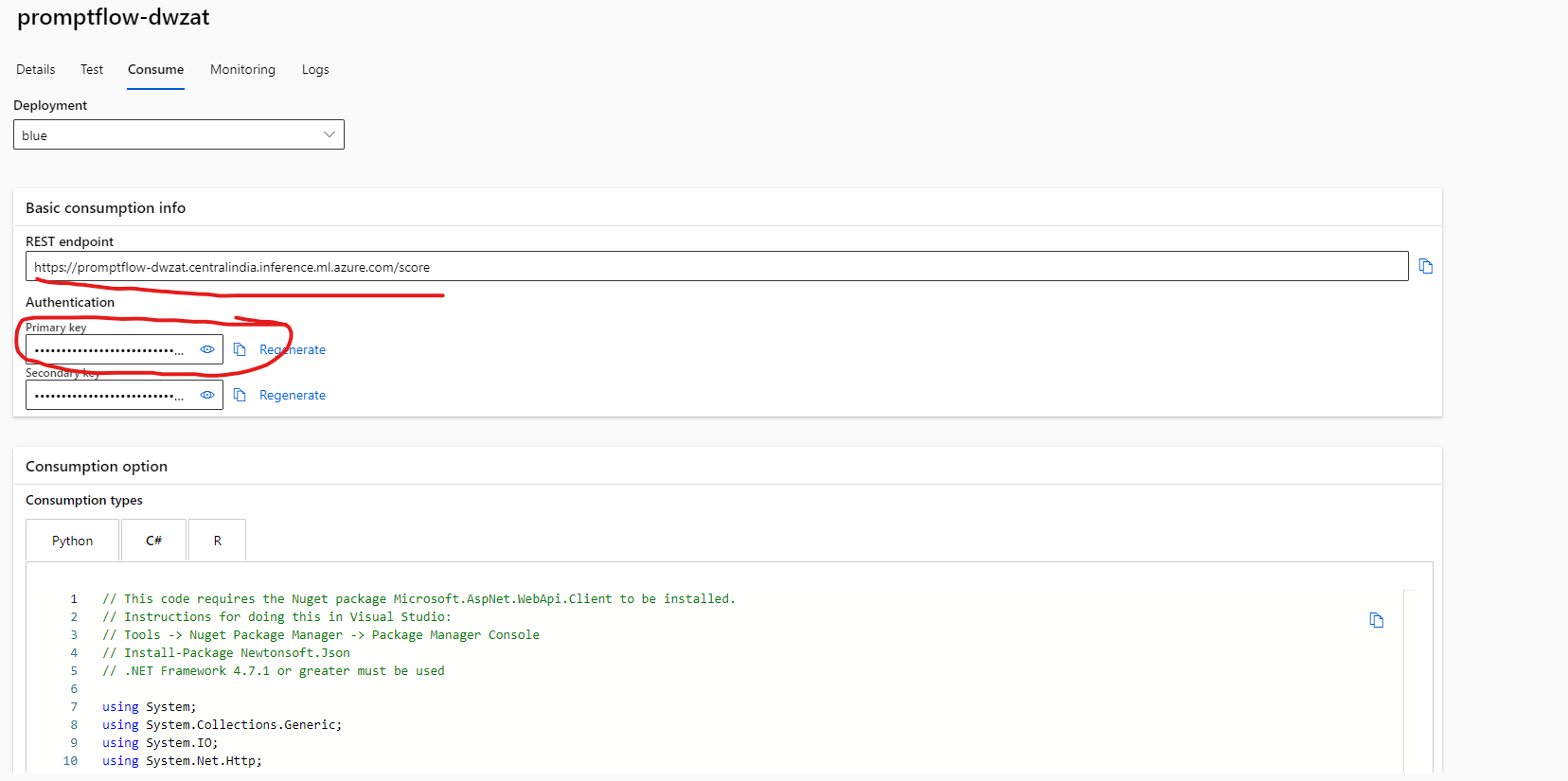Open the Deployment dropdown showing blue
The width and height of the screenshot is (1568, 781).
coord(179,134)
